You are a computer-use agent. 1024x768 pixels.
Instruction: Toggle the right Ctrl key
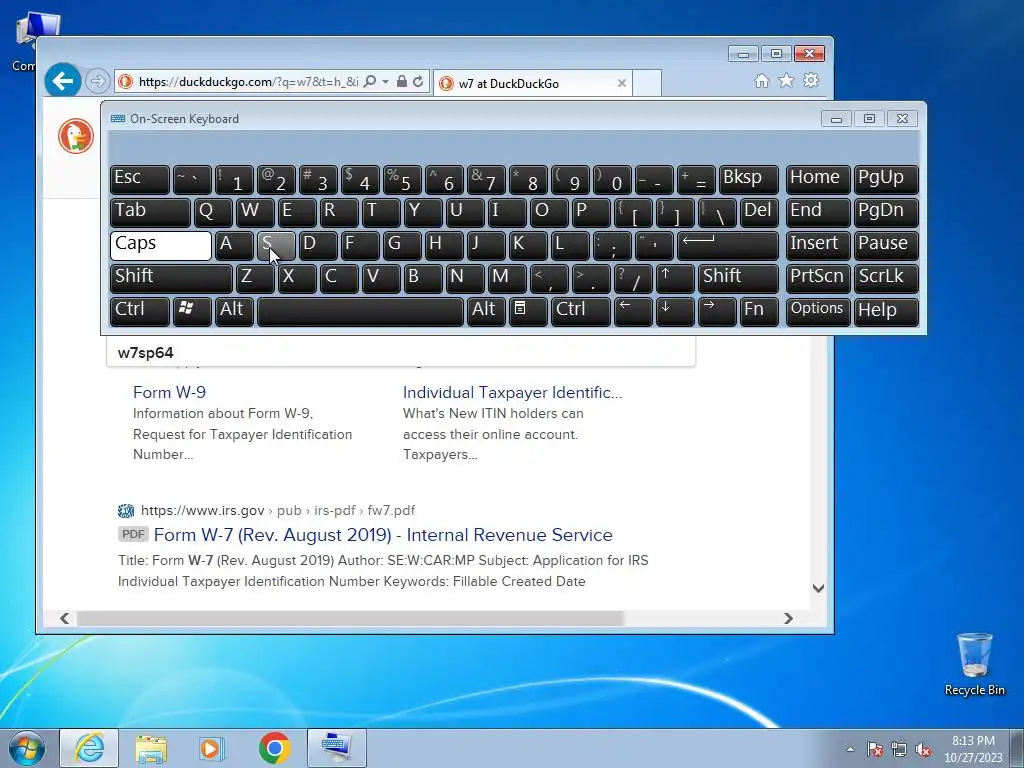point(581,312)
